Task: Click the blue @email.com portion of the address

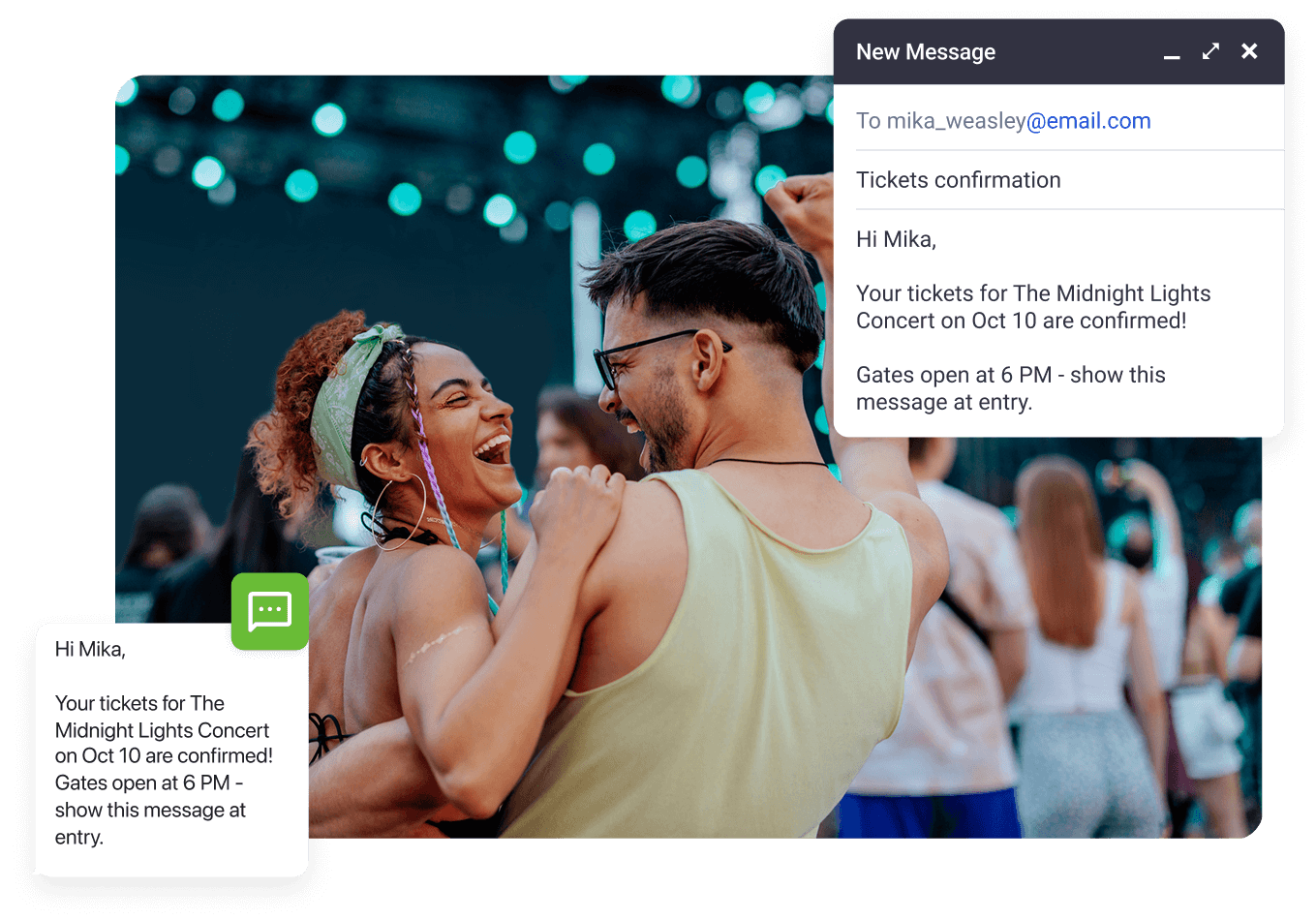Action: tap(1088, 120)
